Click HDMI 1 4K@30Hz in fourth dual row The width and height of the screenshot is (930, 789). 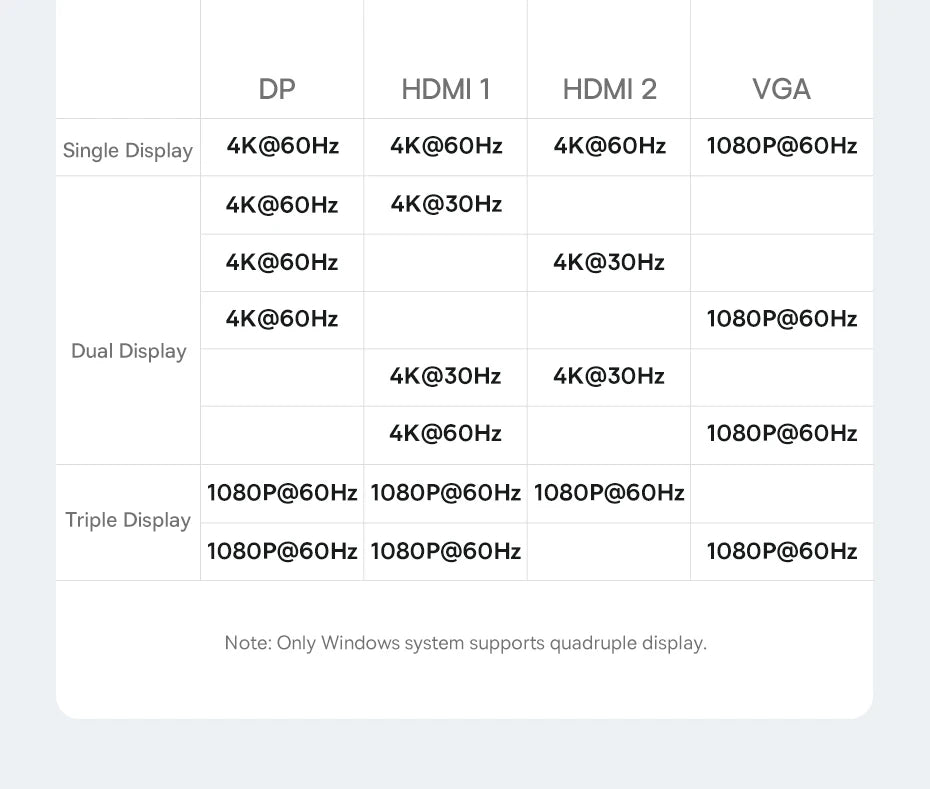445,376
